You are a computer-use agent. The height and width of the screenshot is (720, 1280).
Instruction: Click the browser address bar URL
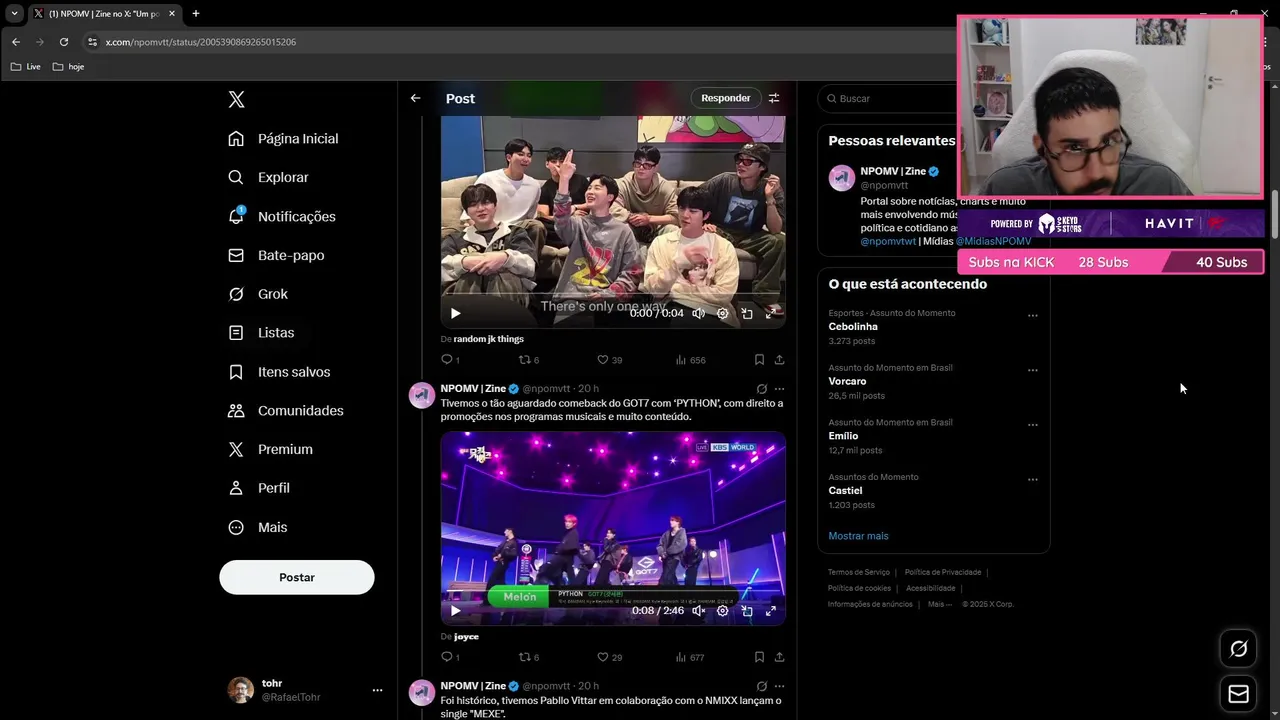point(201,42)
